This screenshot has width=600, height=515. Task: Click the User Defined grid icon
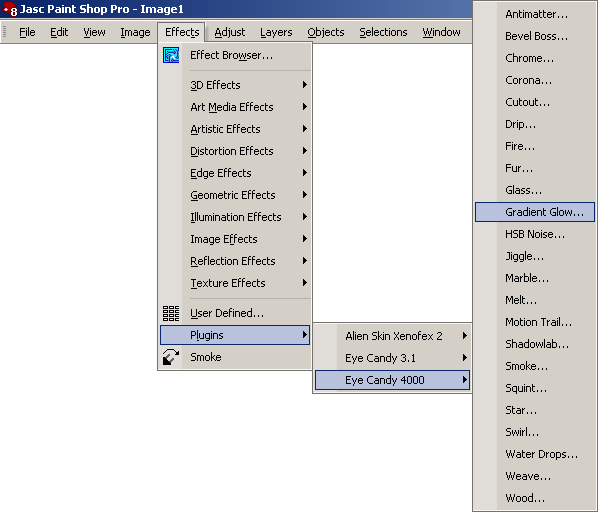(x=171, y=313)
